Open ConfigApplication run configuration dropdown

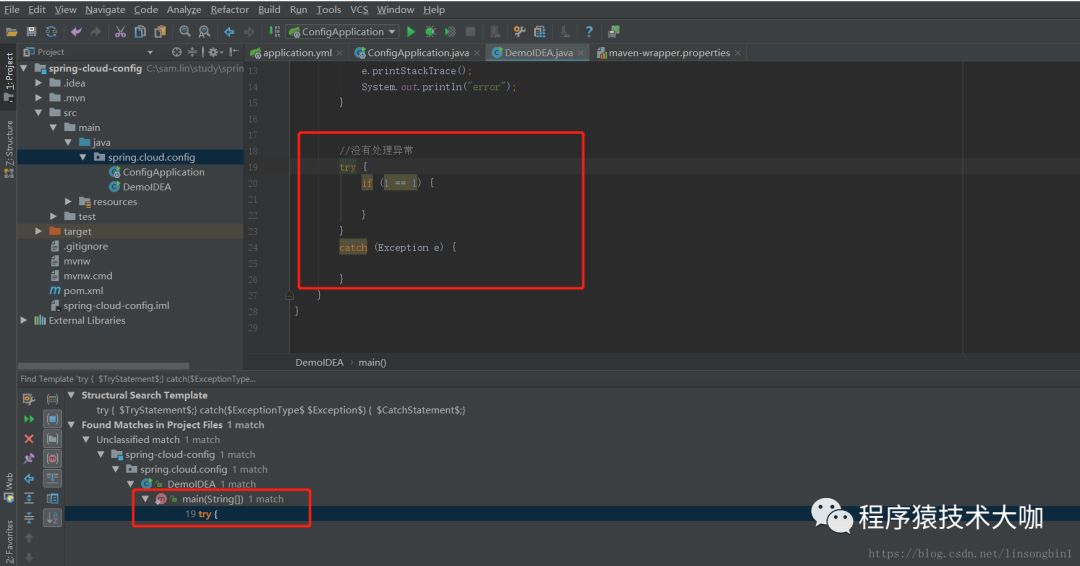pos(343,32)
